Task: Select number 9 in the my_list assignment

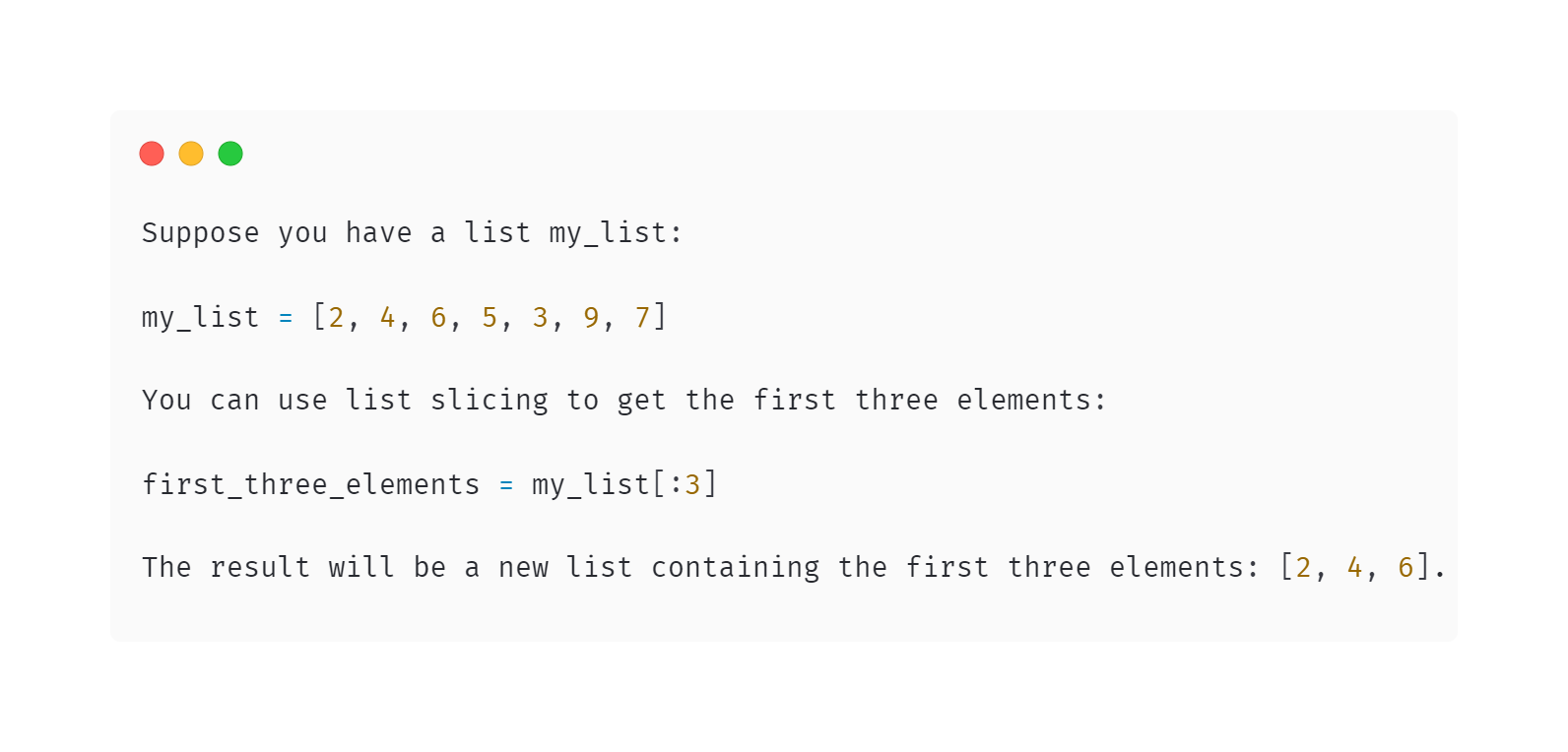Action: click(591, 318)
